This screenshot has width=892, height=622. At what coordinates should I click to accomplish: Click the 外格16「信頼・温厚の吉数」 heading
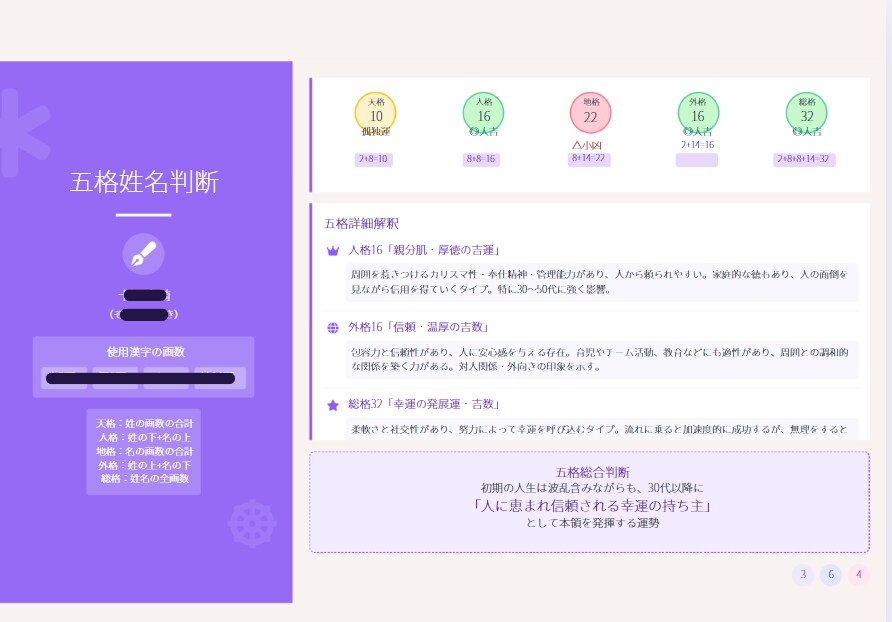(419, 327)
